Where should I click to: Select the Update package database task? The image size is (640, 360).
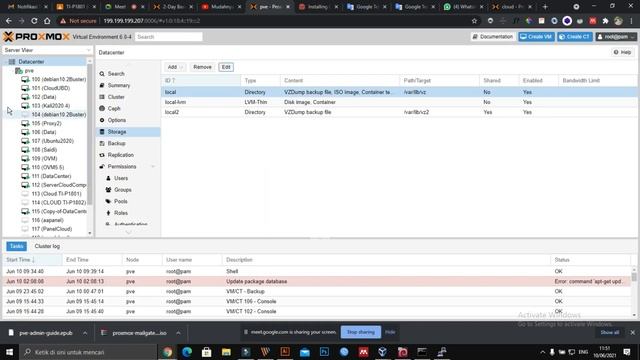click(318, 282)
